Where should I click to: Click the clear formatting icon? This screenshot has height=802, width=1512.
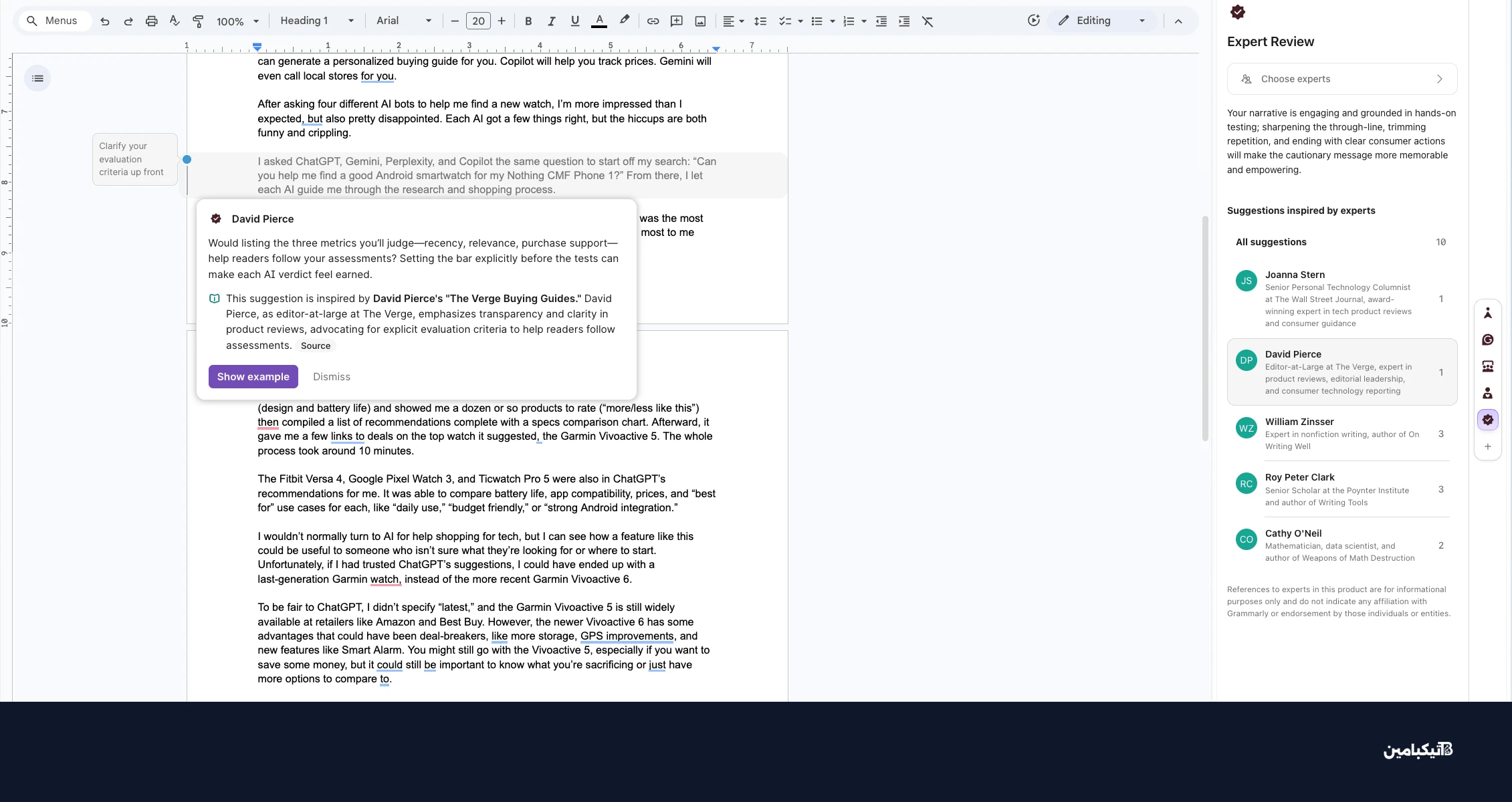[928, 21]
